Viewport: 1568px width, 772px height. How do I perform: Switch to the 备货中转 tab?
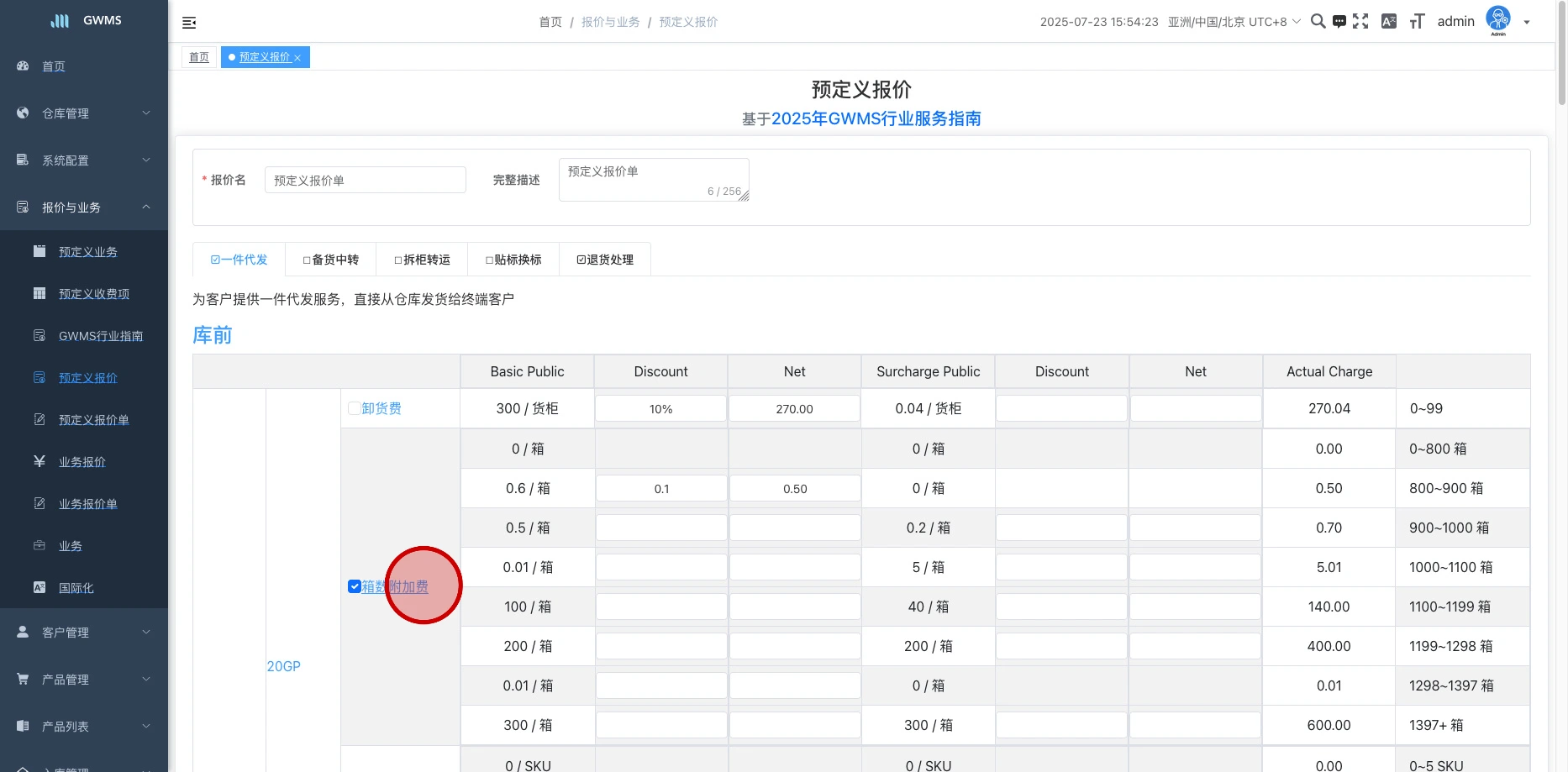[x=331, y=260]
